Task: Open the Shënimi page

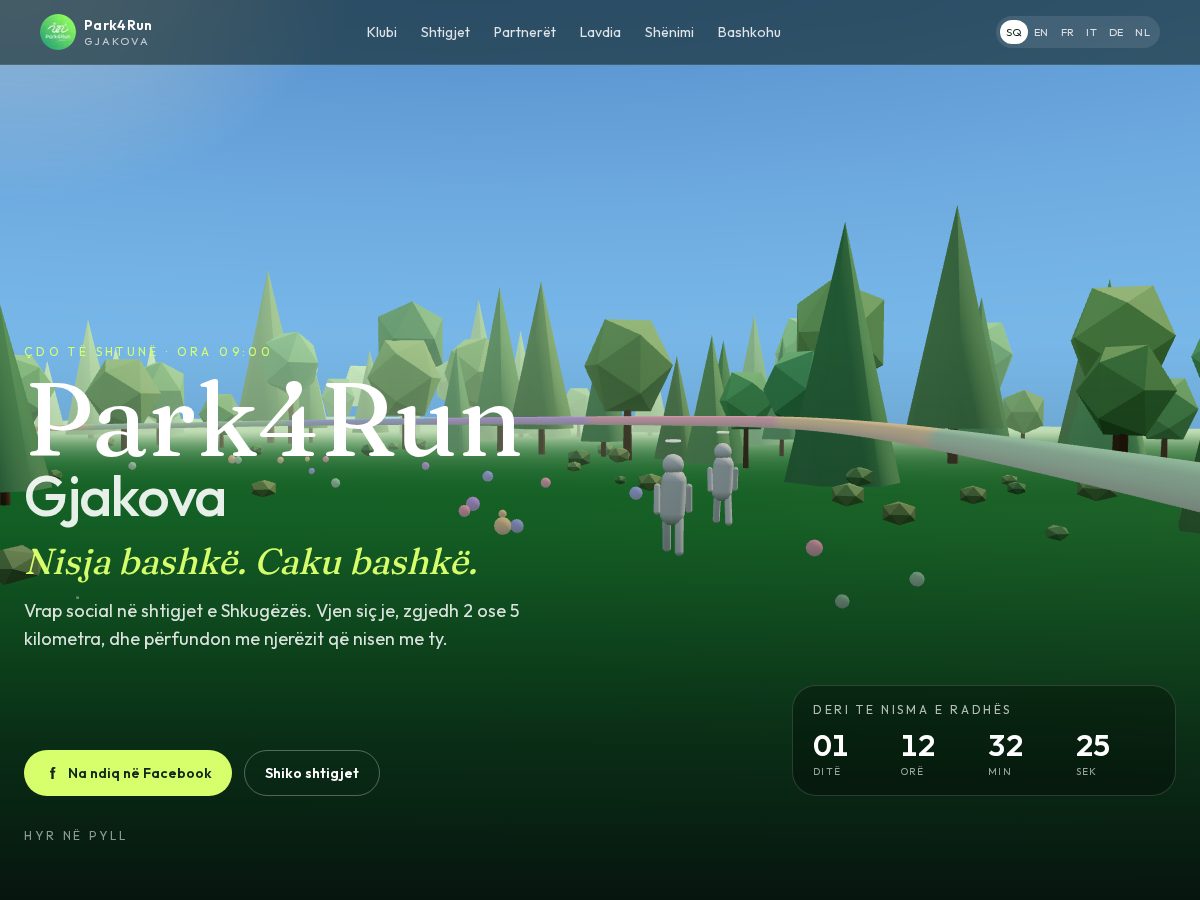Action: coord(669,32)
